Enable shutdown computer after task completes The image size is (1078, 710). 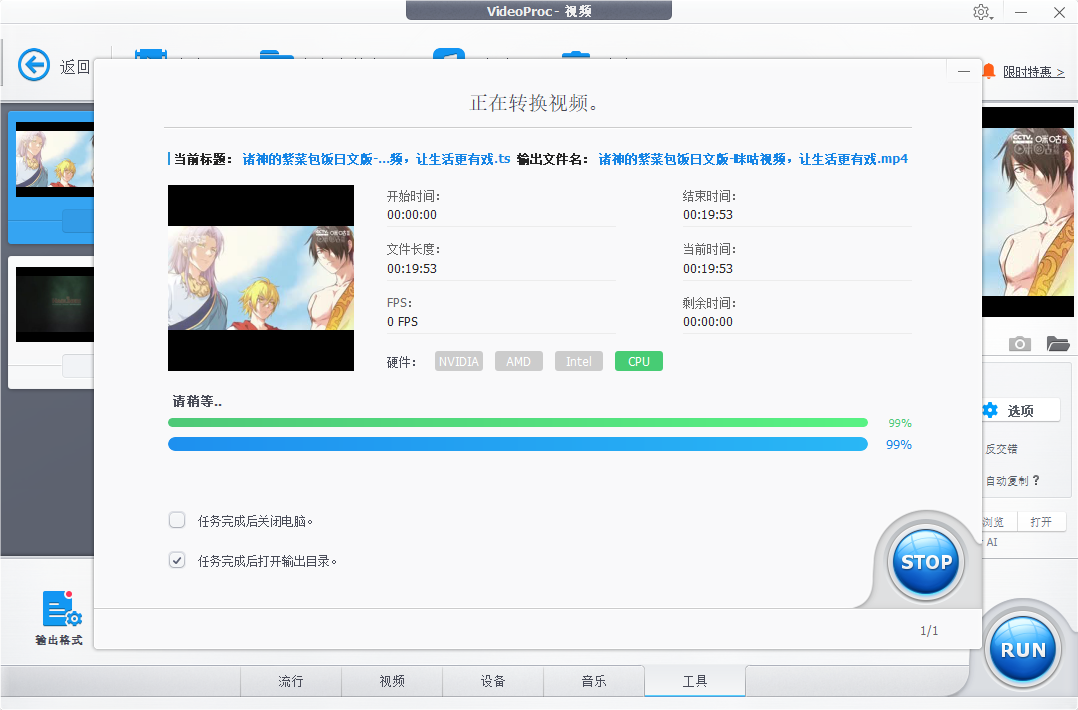pyautogui.click(x=177, y=520)
